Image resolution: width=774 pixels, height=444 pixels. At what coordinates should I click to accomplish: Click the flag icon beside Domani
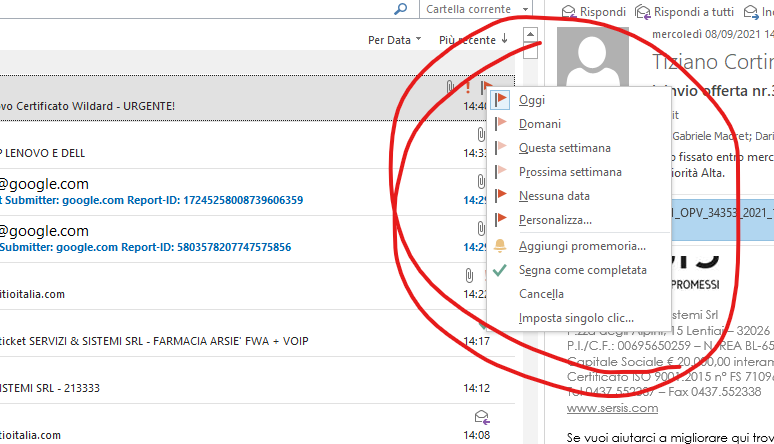[x=501, y=124]
